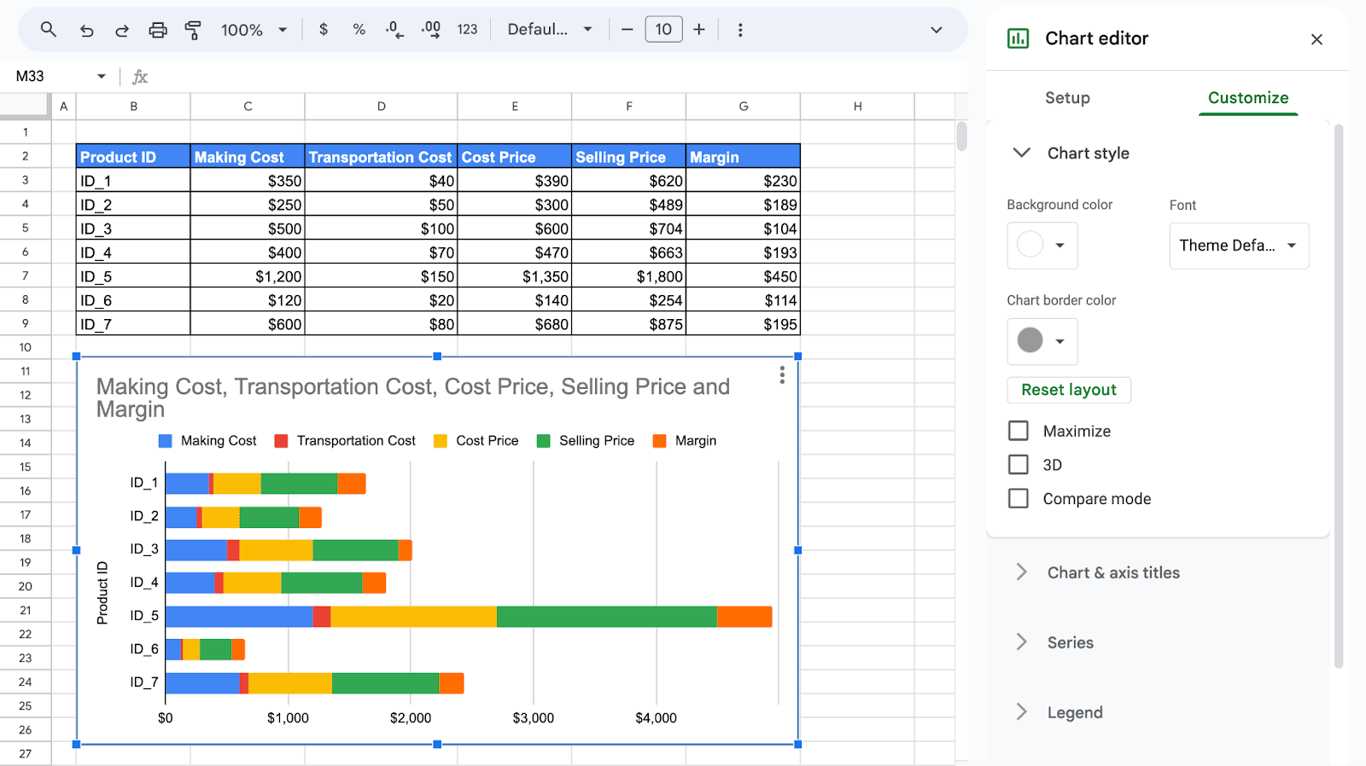Viewport: 1366px width, 766px height.
Task: Open more number formats (123)
Action: pyautogui.click(x=467, y=30)
